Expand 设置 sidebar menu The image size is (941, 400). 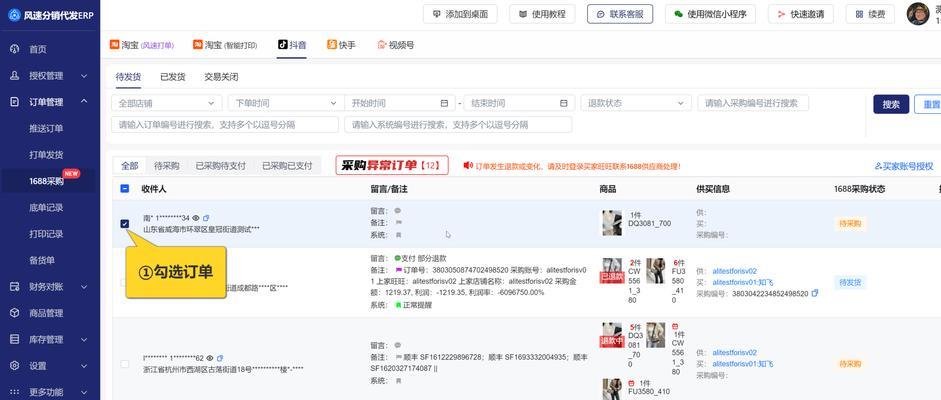84,365
